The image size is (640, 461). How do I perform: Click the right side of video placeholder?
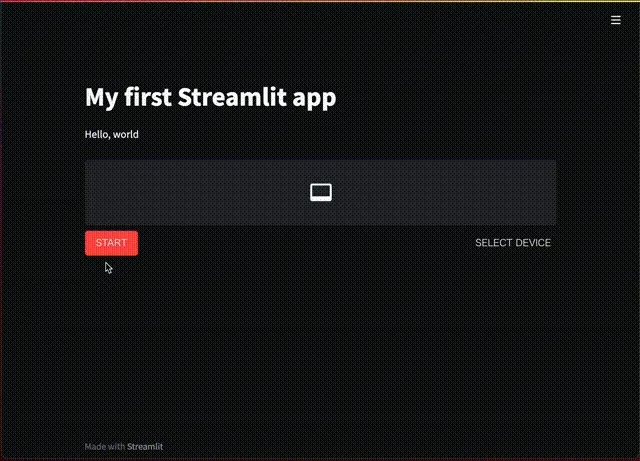pyautogui.click(x=478, y=192)
